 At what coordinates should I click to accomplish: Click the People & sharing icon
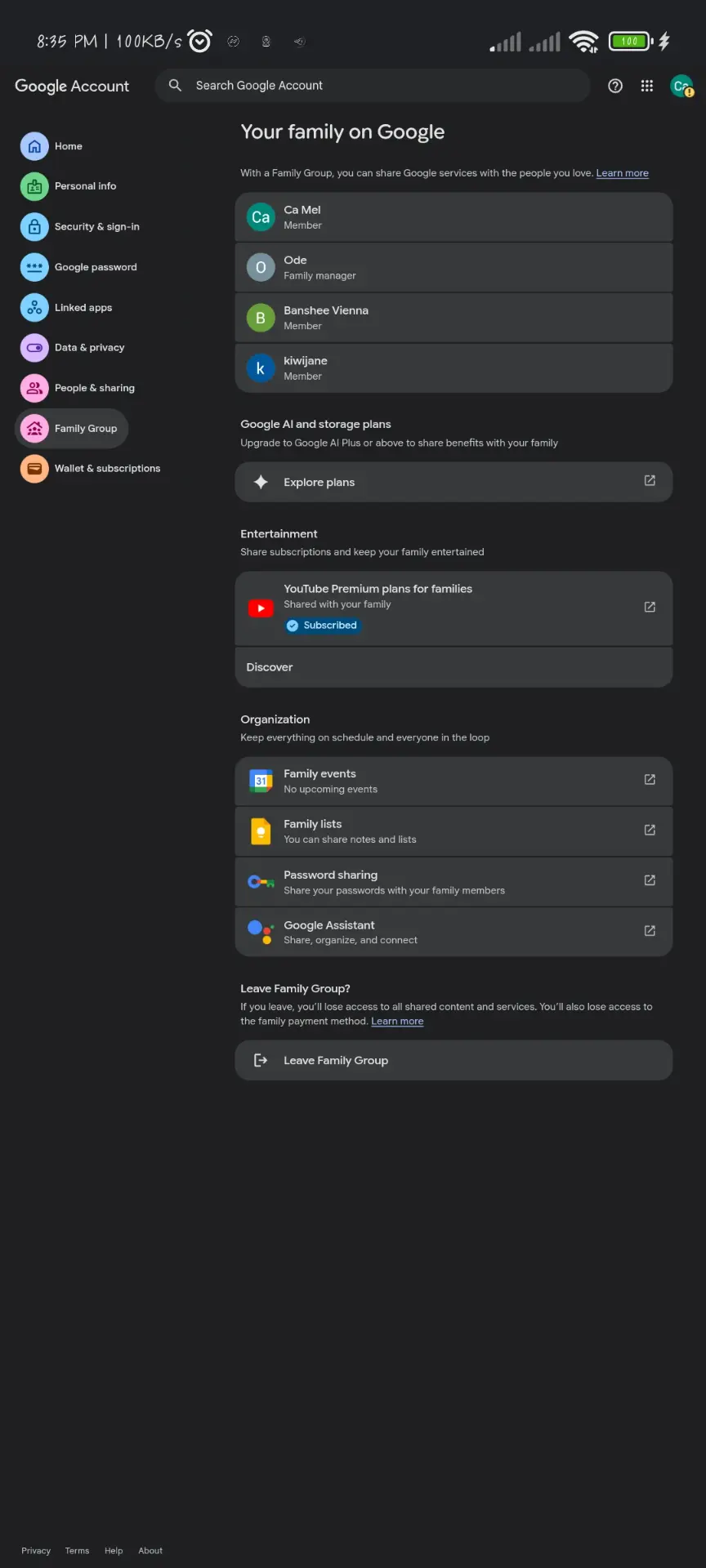34,388
